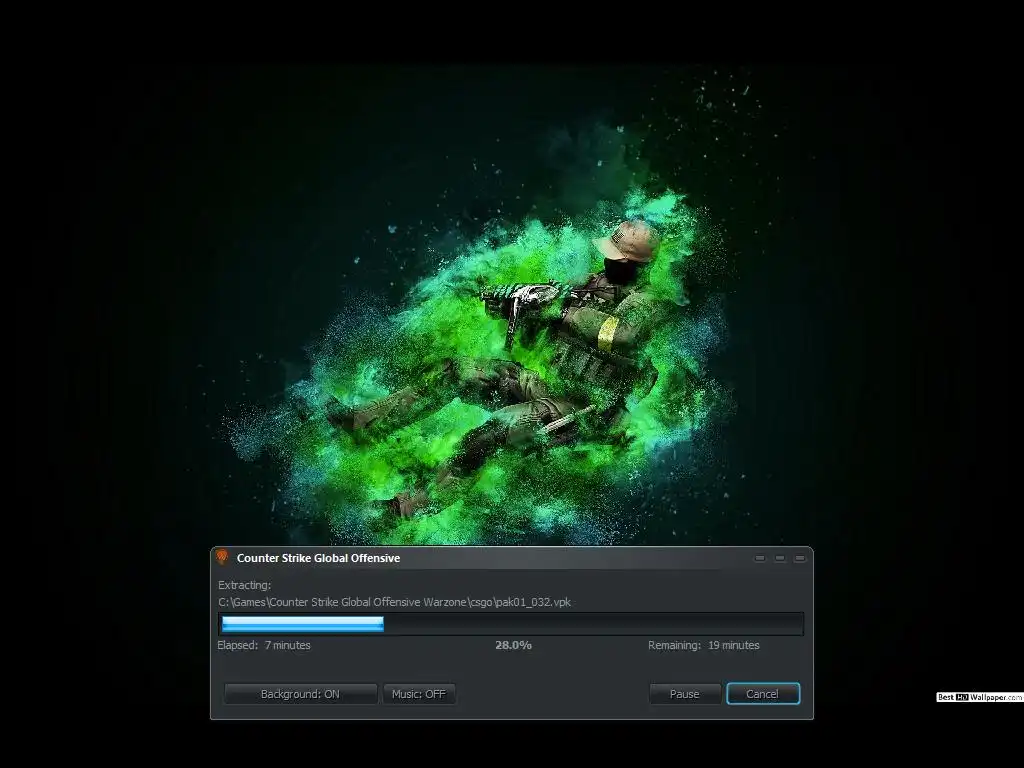Image resolution: width=1024 pixels, height=768 pixels.
Task: Click the blue extraction progress bar
Action: pyautogui.click(x=511, y=624)
